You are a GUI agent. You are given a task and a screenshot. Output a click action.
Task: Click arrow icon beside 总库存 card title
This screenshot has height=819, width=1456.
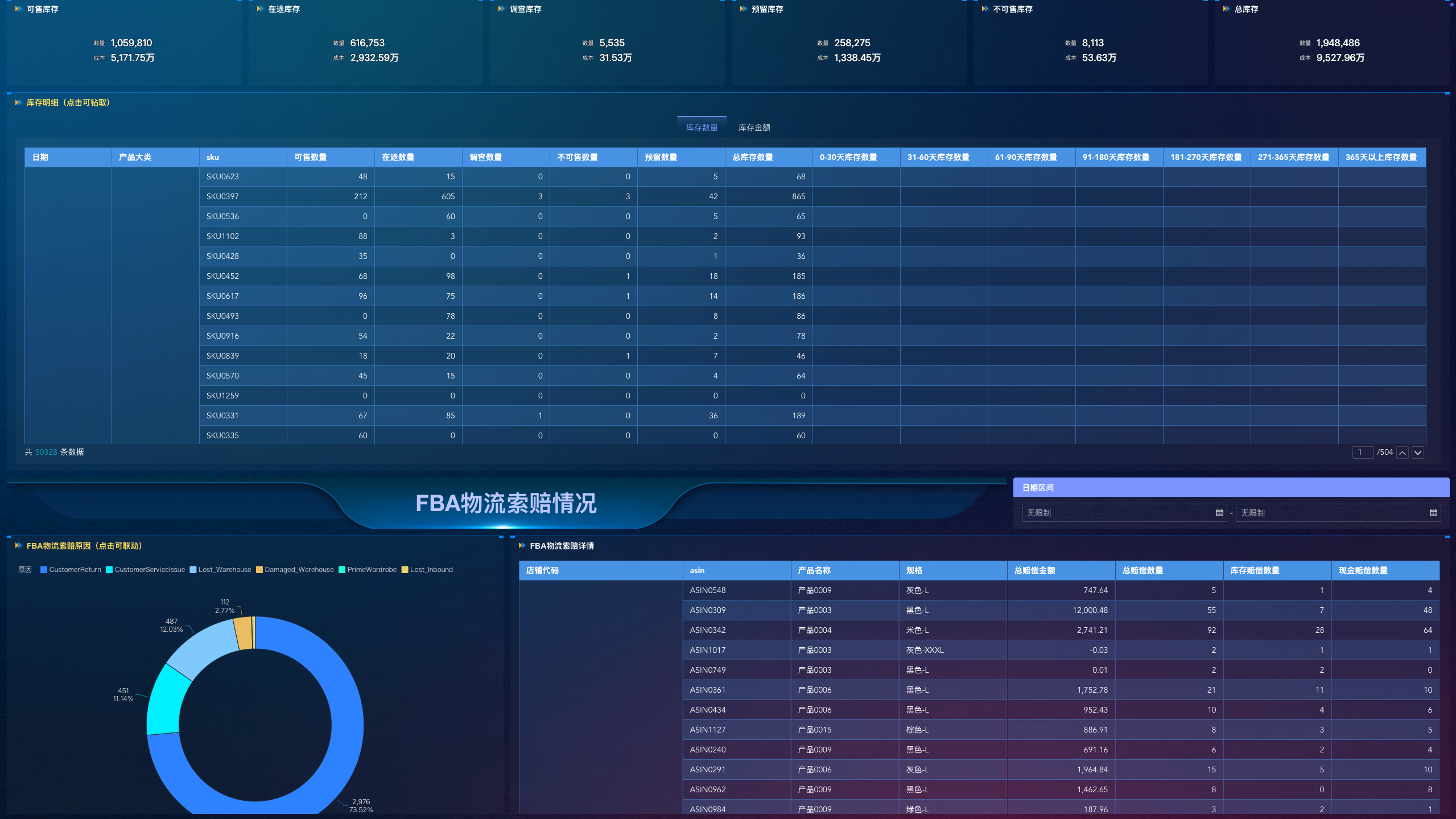[1226, 9]
